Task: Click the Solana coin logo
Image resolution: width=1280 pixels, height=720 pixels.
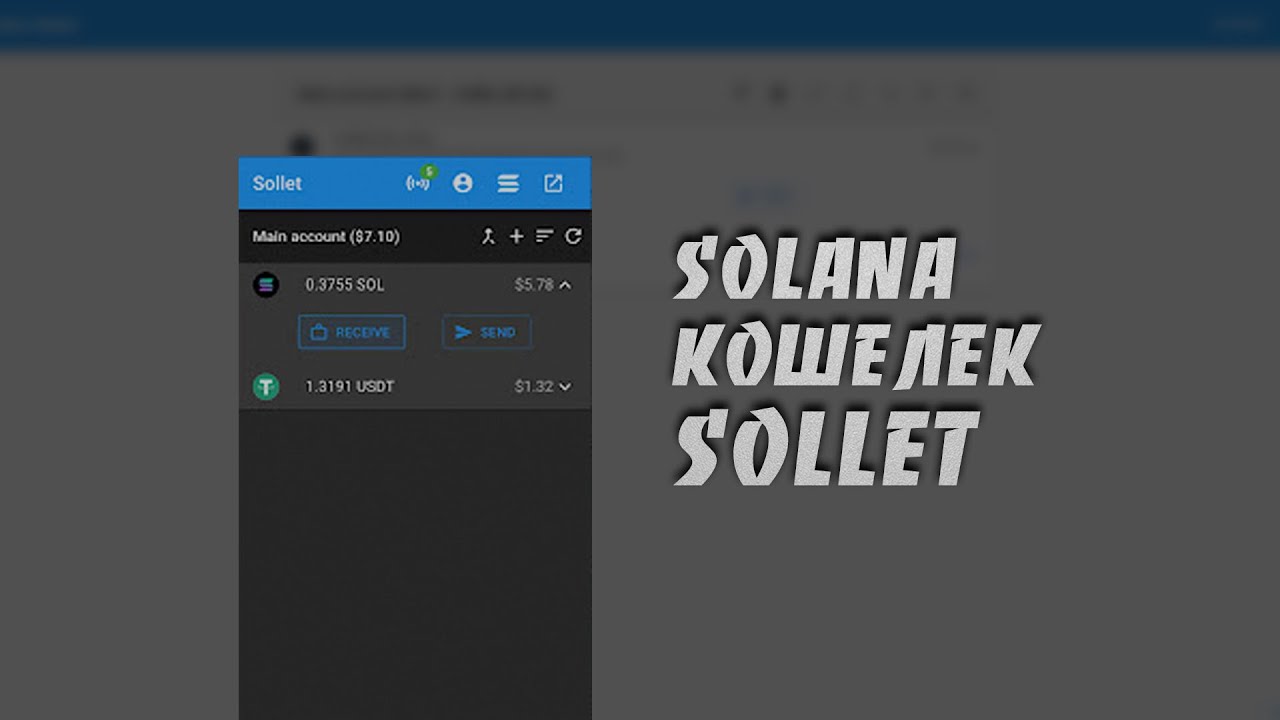Action: 266,285
